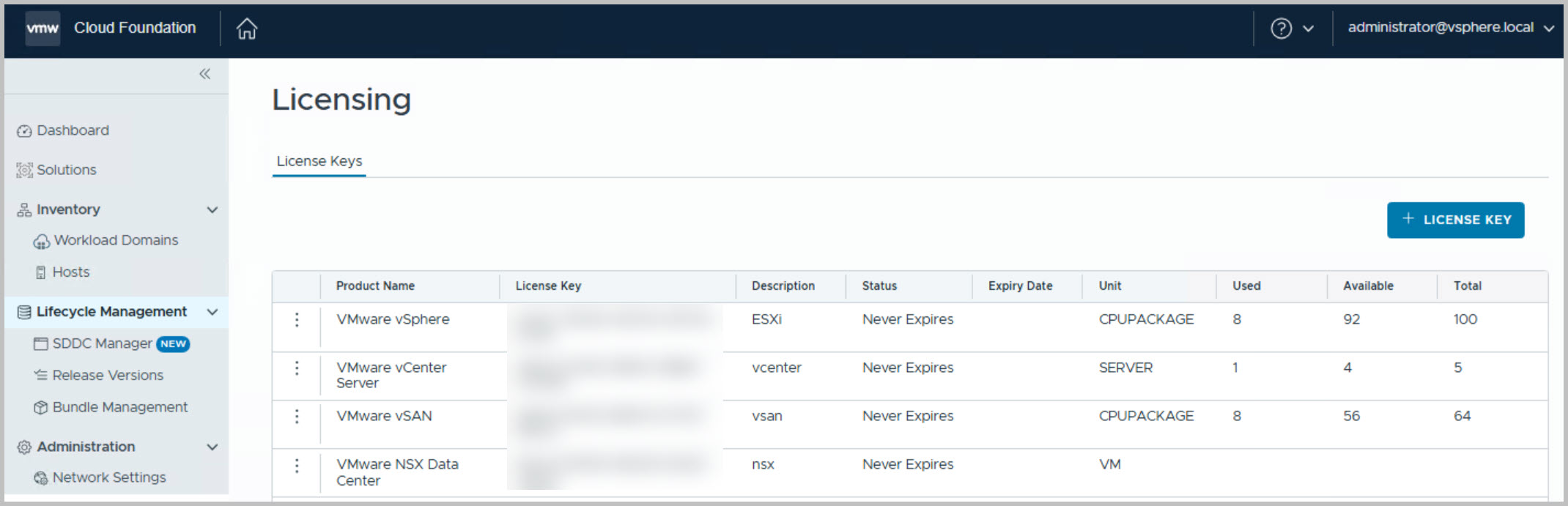The image size is (1568, 506).
Task: Open Dashboard in the sidebar
Action: (x=73, y=130)
